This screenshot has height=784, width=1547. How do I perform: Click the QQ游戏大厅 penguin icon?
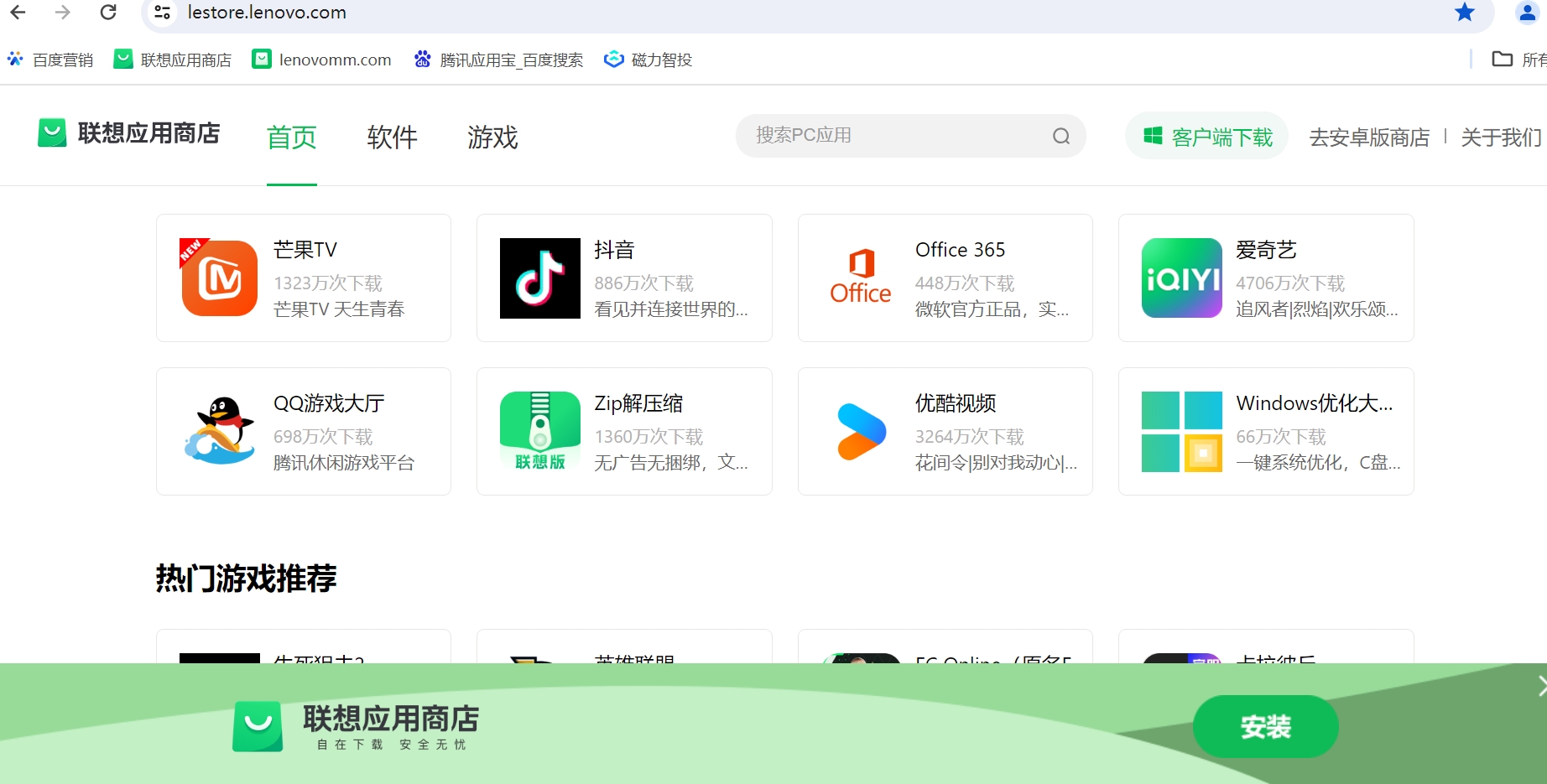pos(220,431)
